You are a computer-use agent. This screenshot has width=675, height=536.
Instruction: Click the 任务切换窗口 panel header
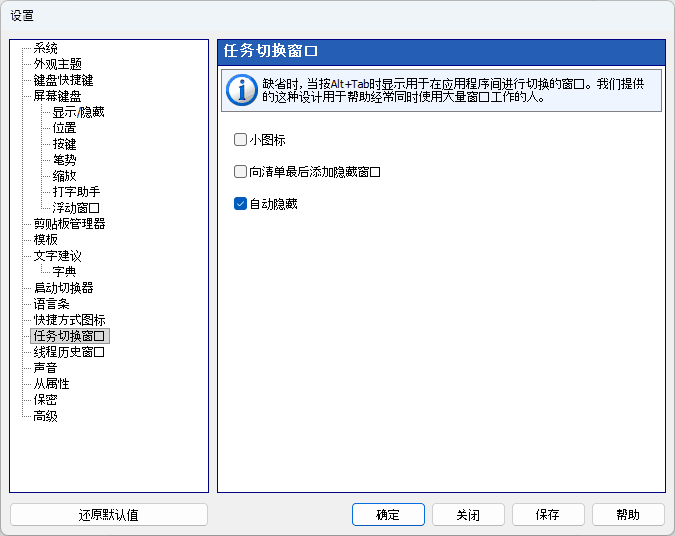[x=441, y=51]
